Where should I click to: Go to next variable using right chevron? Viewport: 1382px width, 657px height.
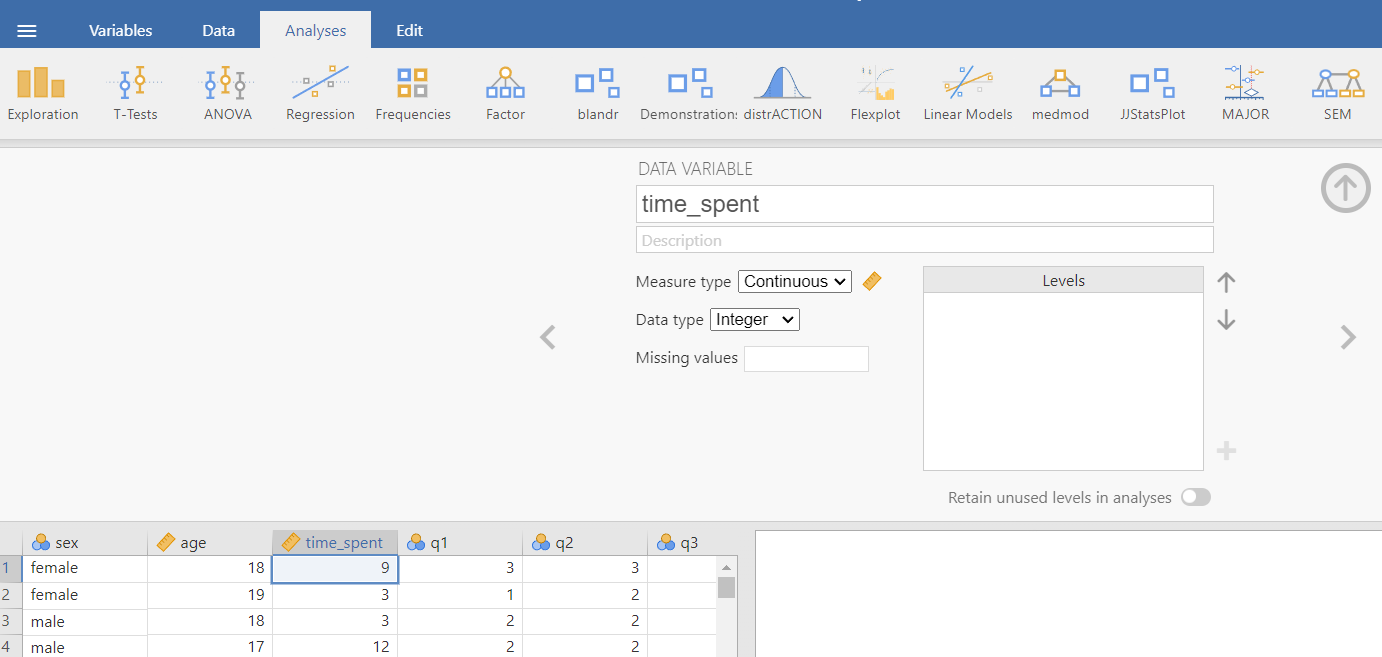pos(1348,338)
